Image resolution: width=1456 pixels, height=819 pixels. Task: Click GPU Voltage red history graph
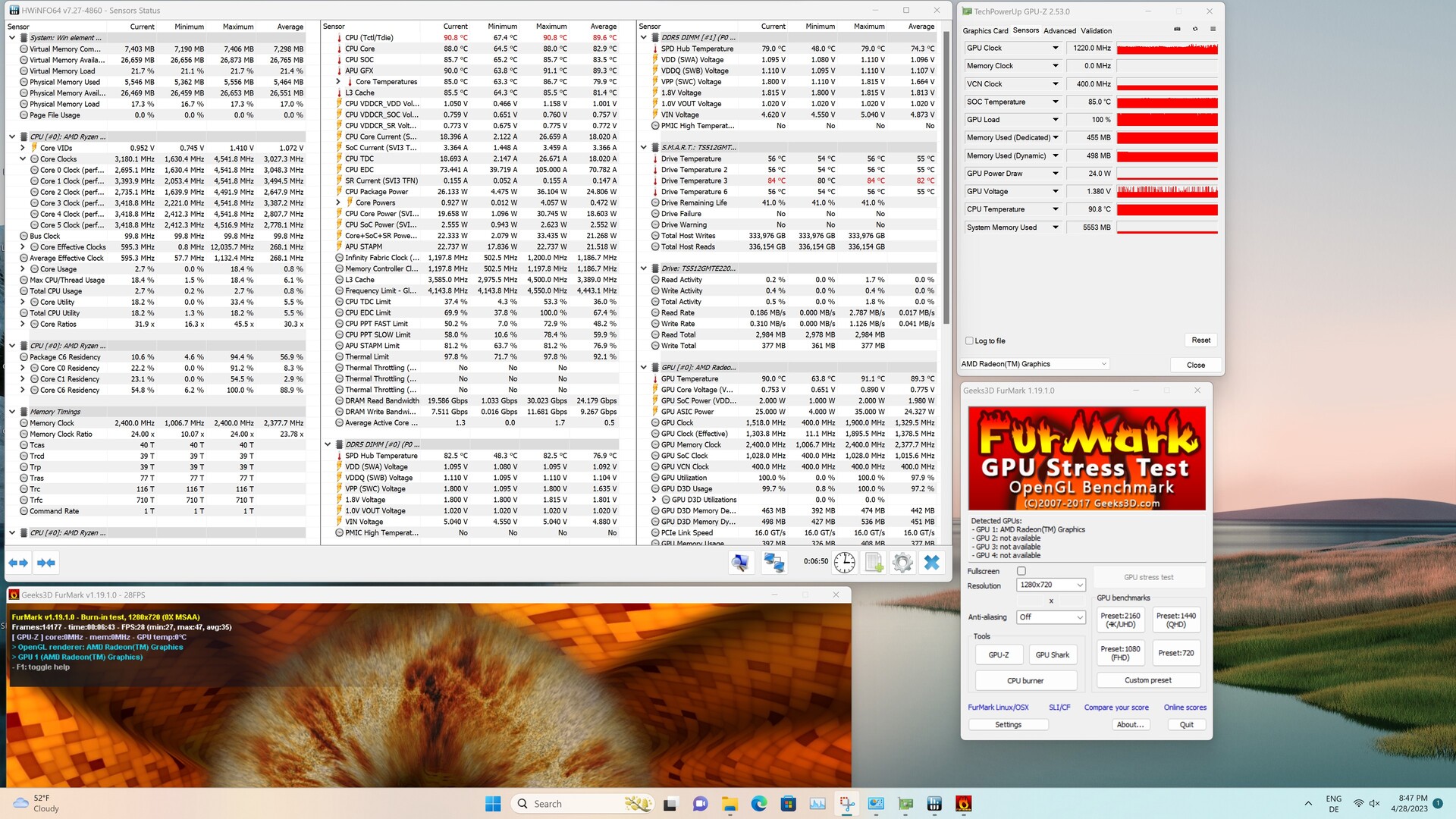(x=1167, y=191)
